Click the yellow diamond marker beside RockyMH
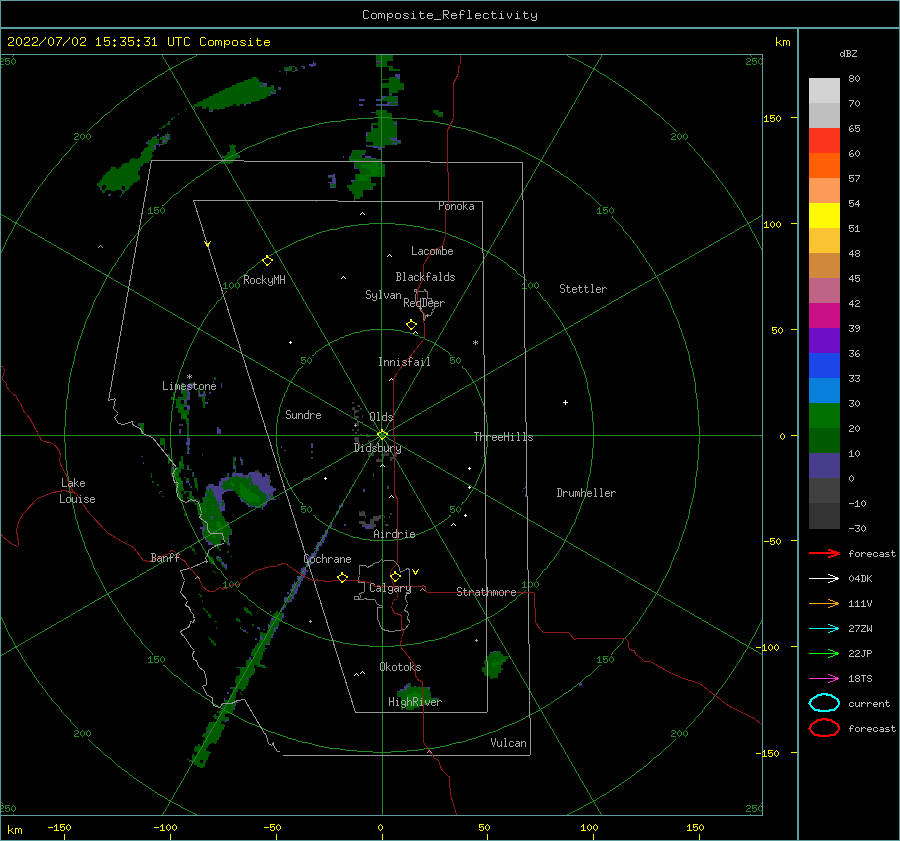The image size is (900, 841). click(x=267, y=261)
